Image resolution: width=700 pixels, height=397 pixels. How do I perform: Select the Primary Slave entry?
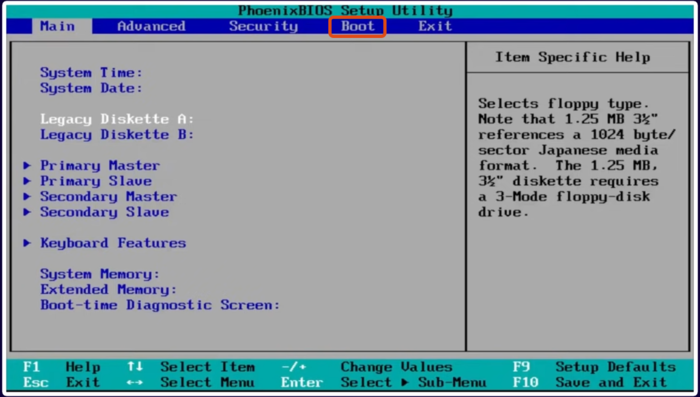[96, 181]
